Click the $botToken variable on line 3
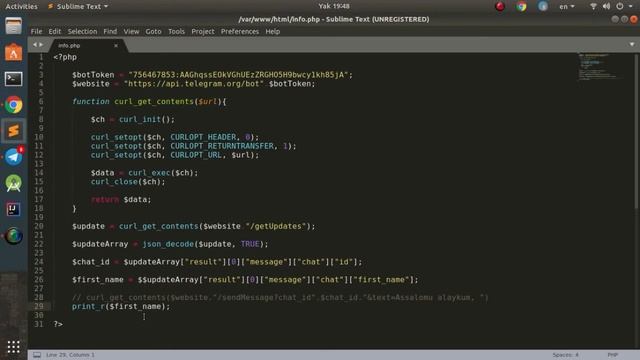The height and width of the screenshot is (360, 640). coord(93,75)
